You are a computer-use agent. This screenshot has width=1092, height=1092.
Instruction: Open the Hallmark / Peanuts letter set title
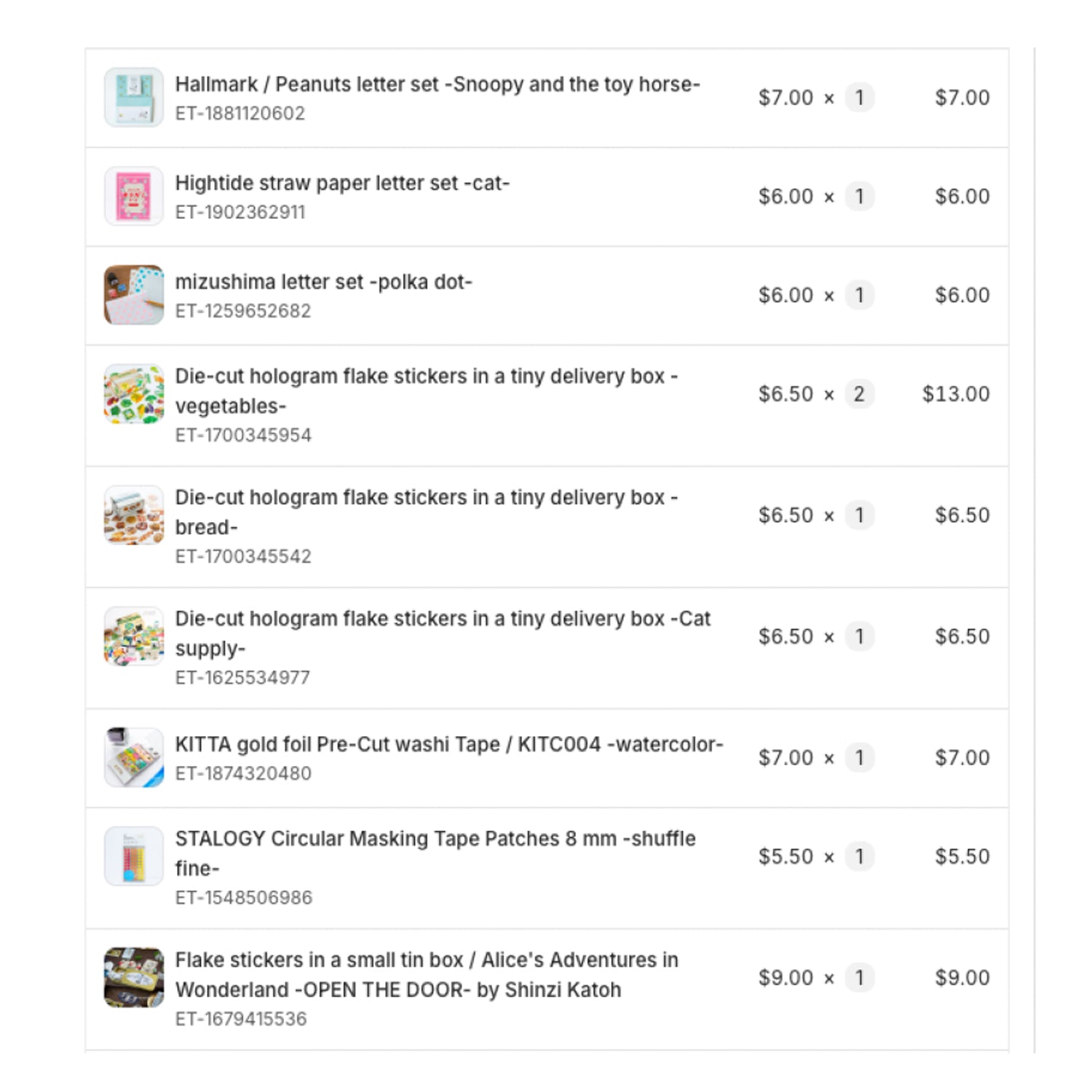(437, 84)
